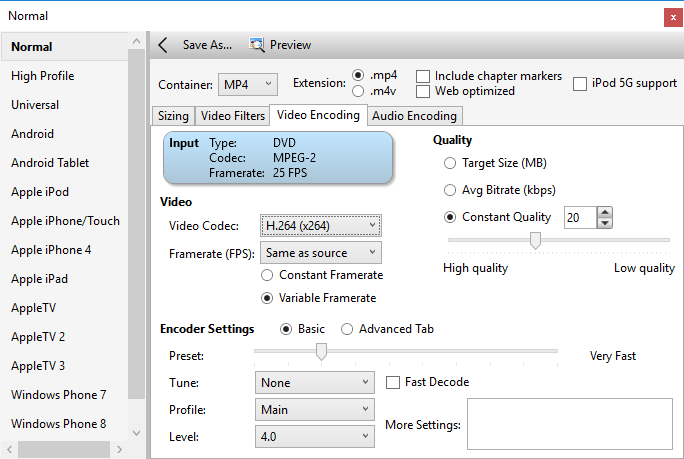This screenshot has height=459, width=684.
Task: Switch to the Audio Encoding tab
Action: (x=414, y=116)
